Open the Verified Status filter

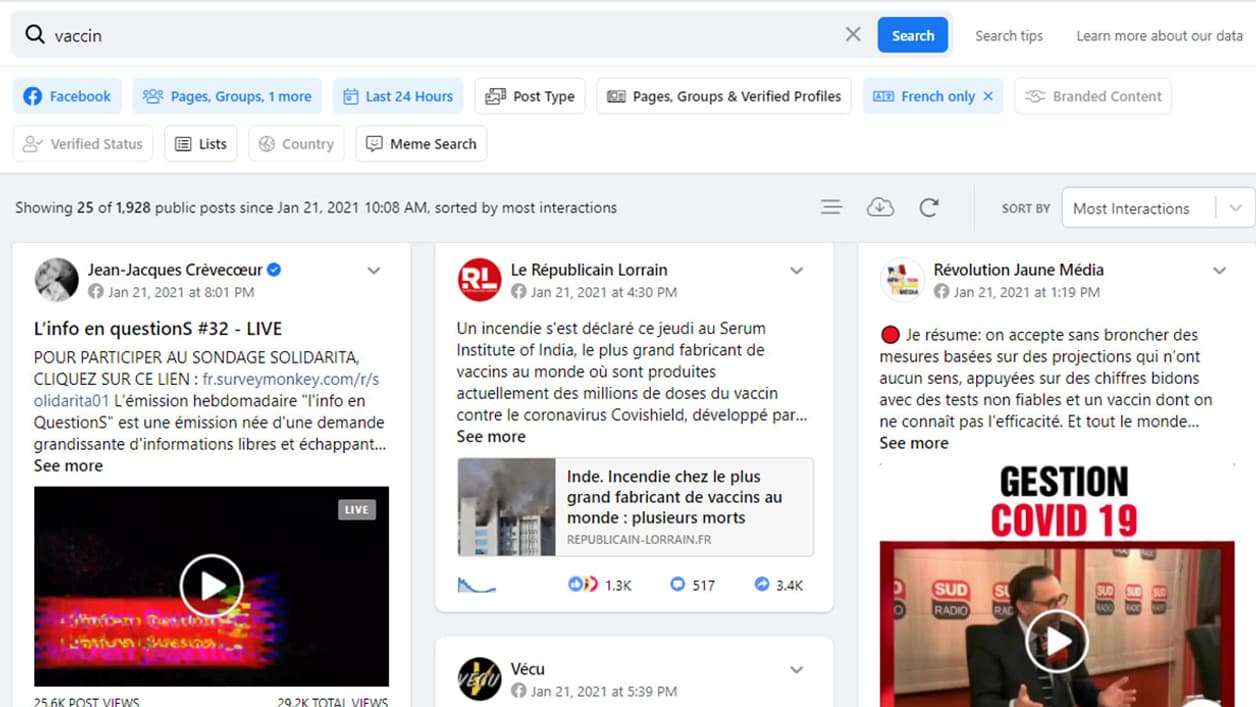point(83,144)
